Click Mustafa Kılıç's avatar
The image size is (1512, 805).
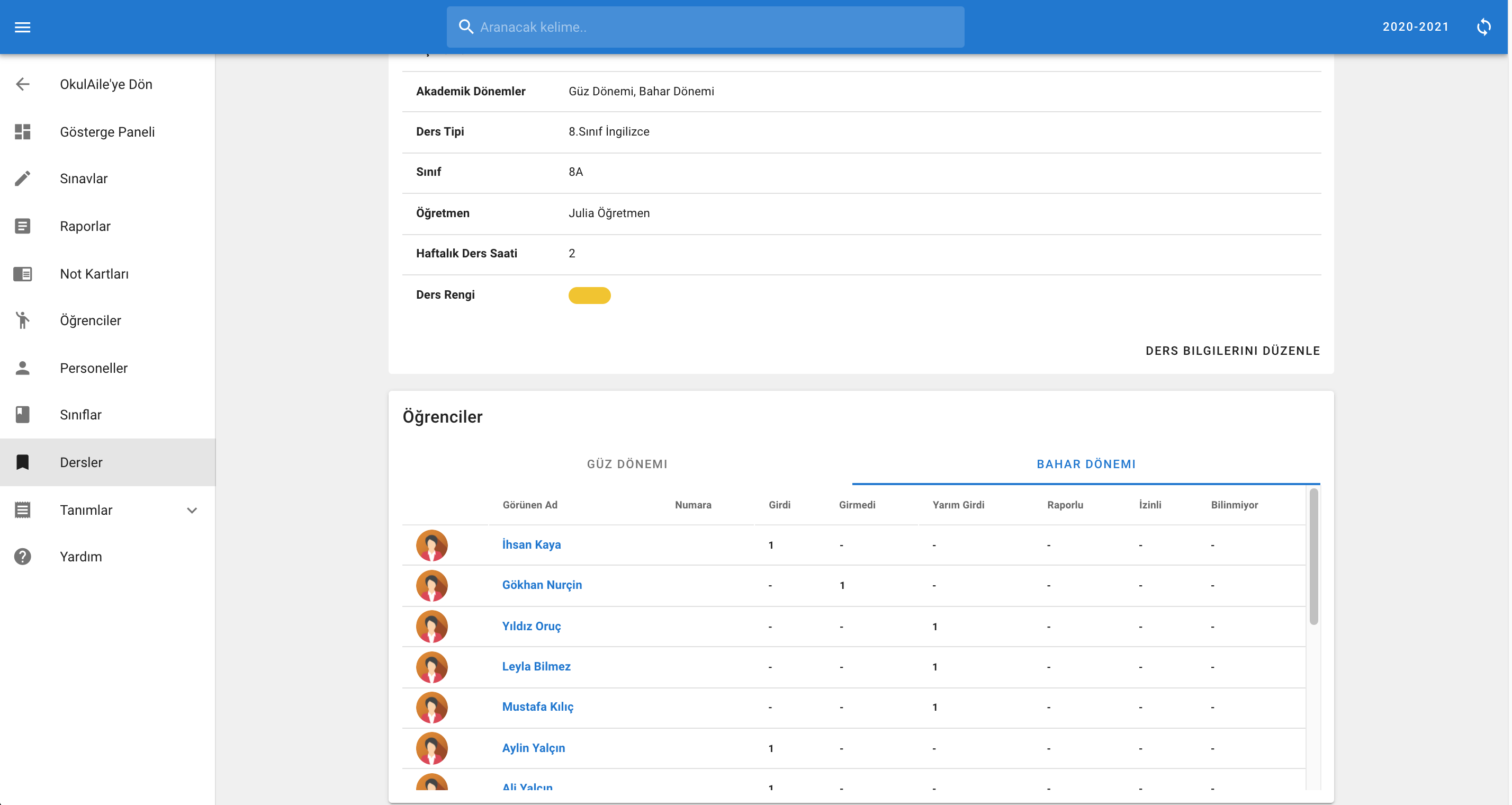(x=432, y=708)
